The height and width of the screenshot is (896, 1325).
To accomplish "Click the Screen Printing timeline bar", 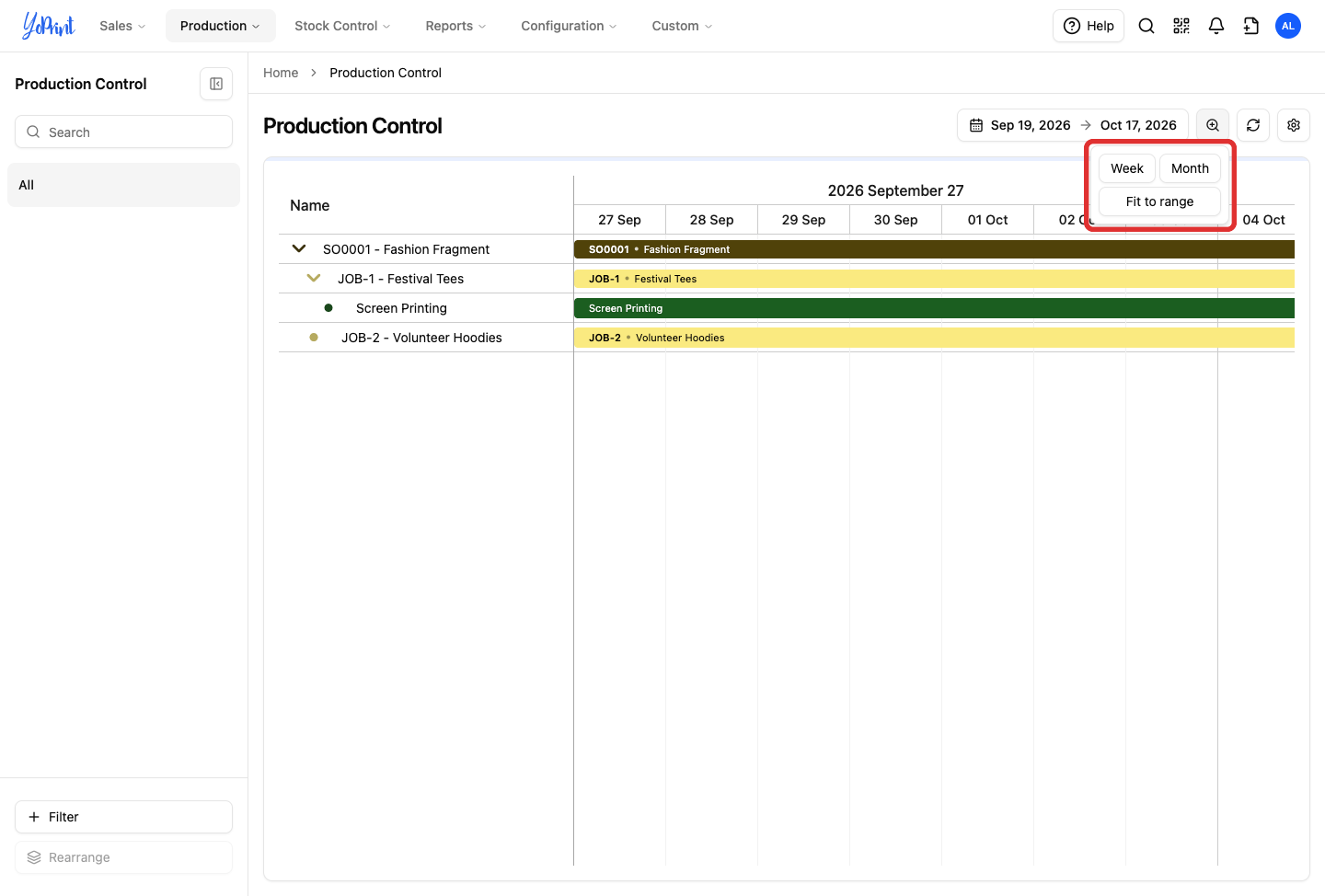I will [934, 308].
